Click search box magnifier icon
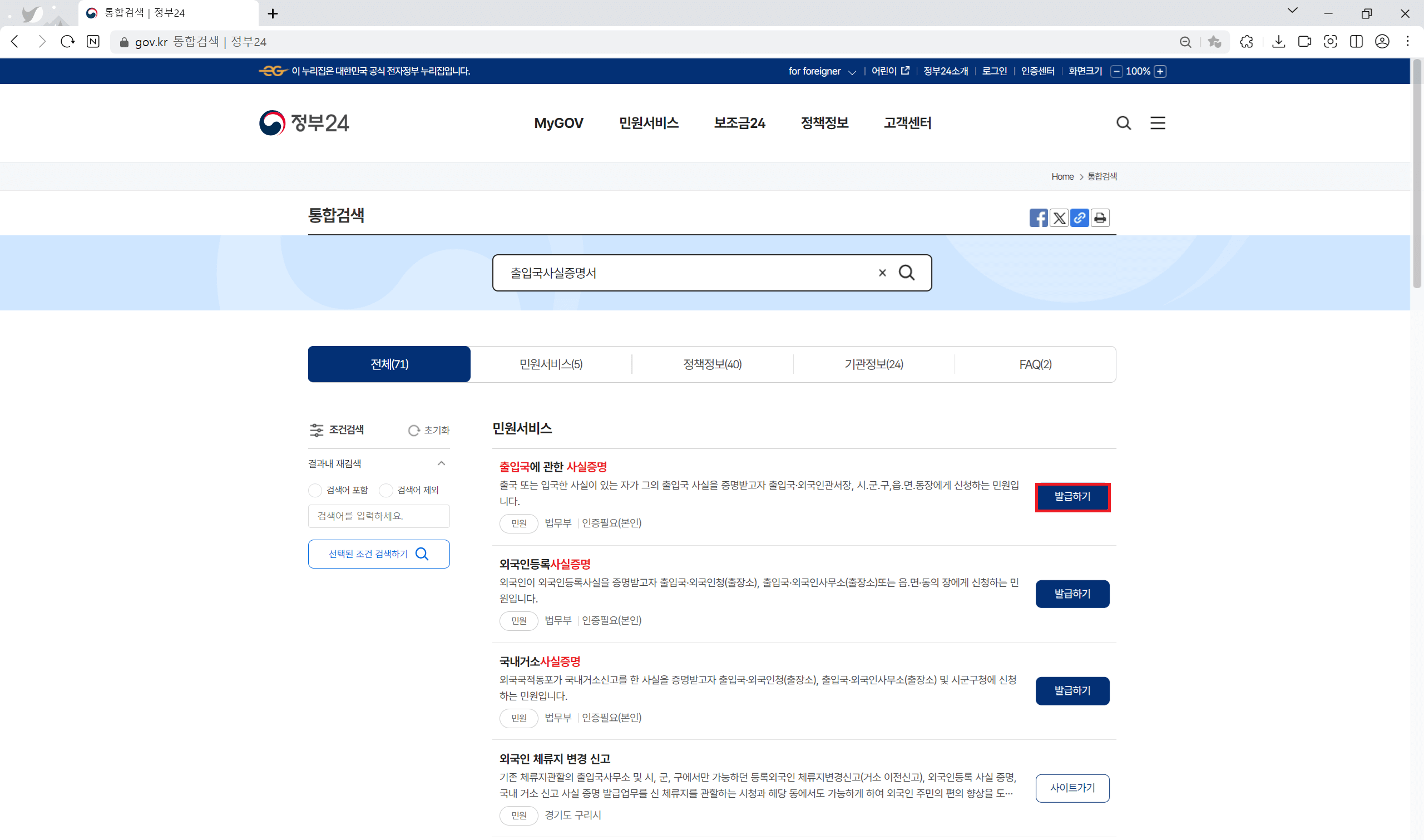Image resolution: width=1424 pixels, height=840 pixels. (x=907, y=273)
